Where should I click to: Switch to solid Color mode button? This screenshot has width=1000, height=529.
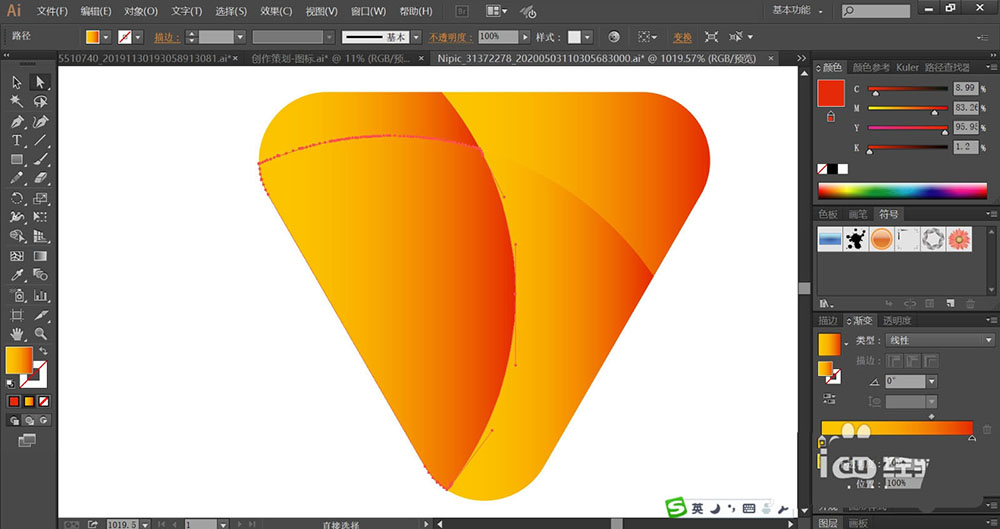click(x=13, y=401)
